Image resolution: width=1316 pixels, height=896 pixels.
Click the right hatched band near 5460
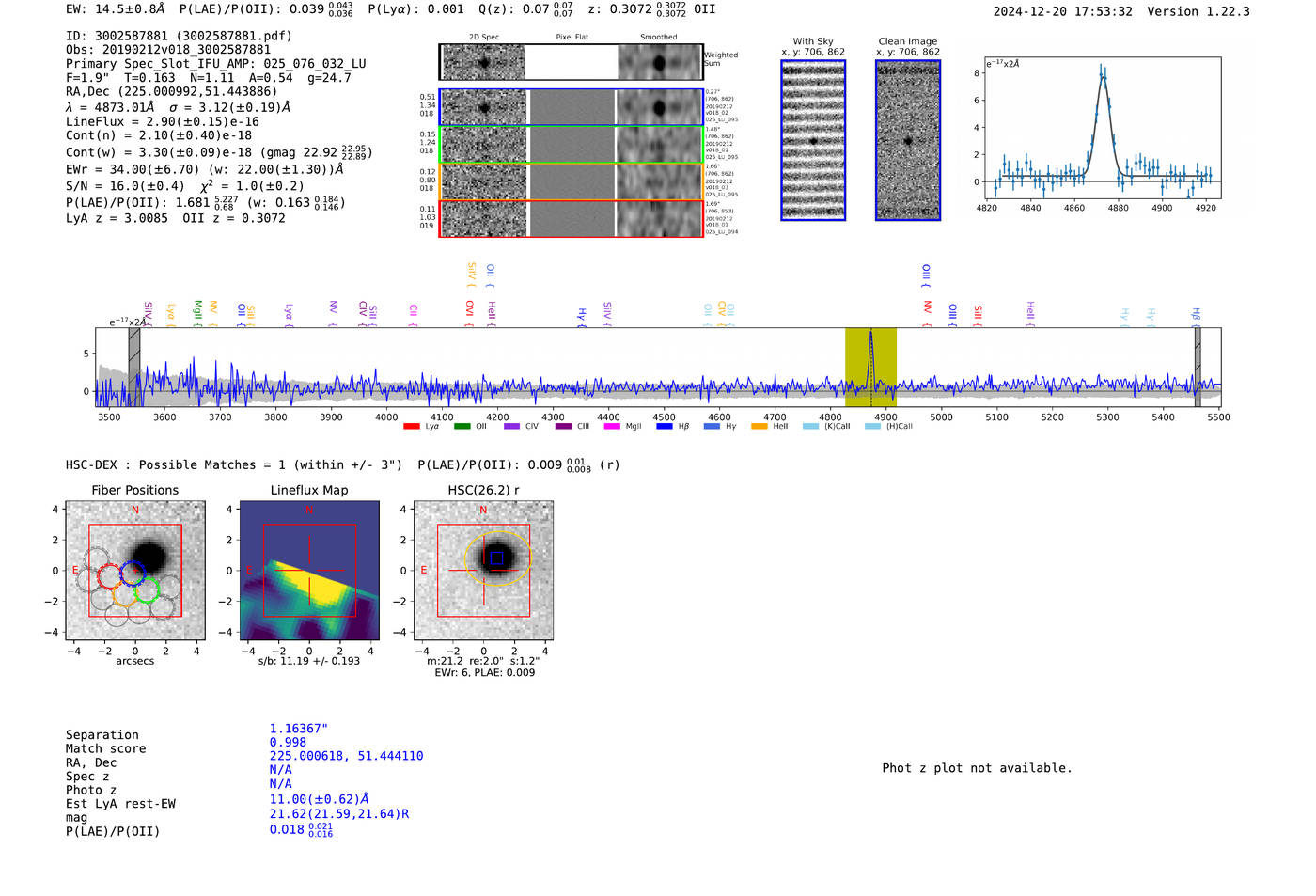(x=1197, y=368)
